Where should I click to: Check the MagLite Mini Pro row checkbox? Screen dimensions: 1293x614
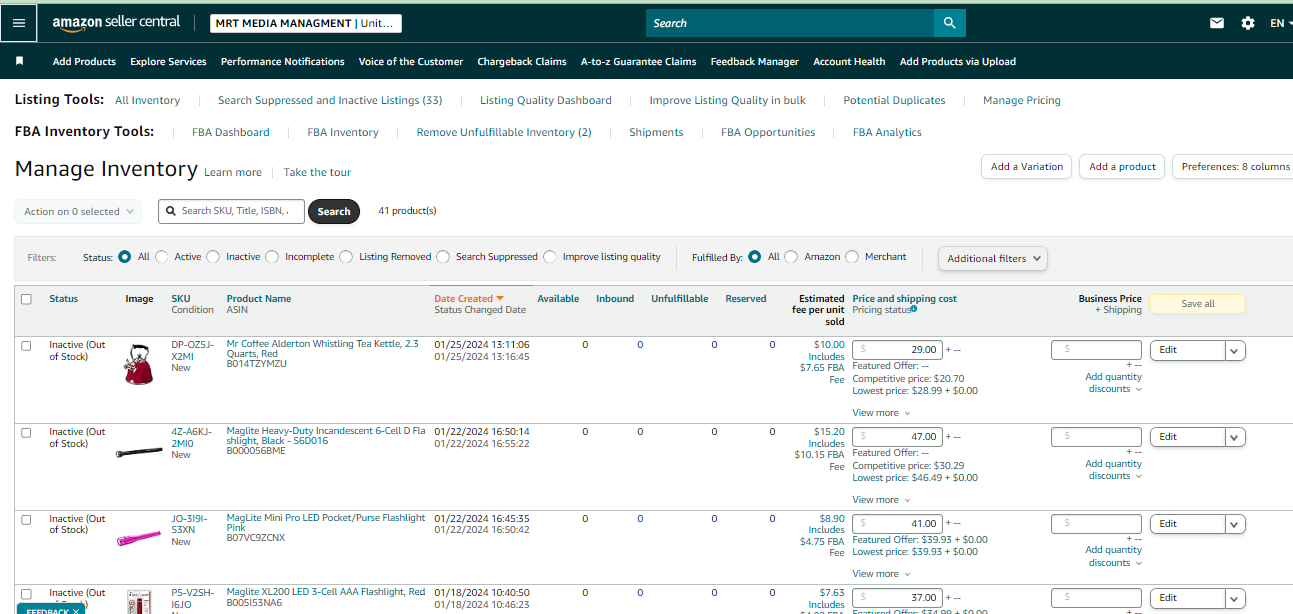(26, 519)
